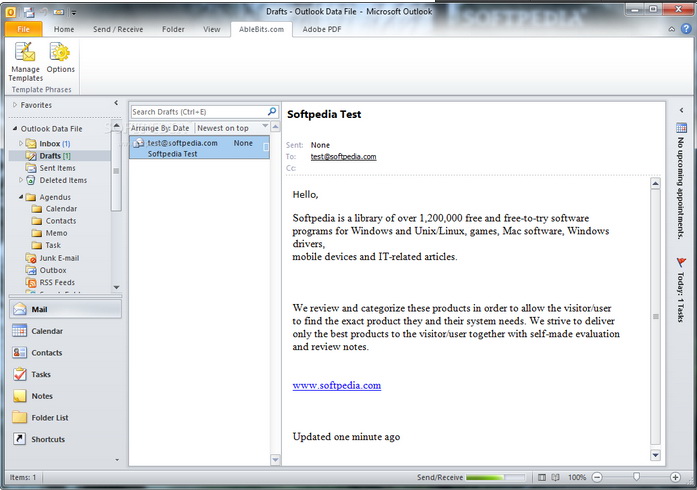Expand the To-Do bar chevron
This screenshot has width=697, height=490.
tap(681, 110)
